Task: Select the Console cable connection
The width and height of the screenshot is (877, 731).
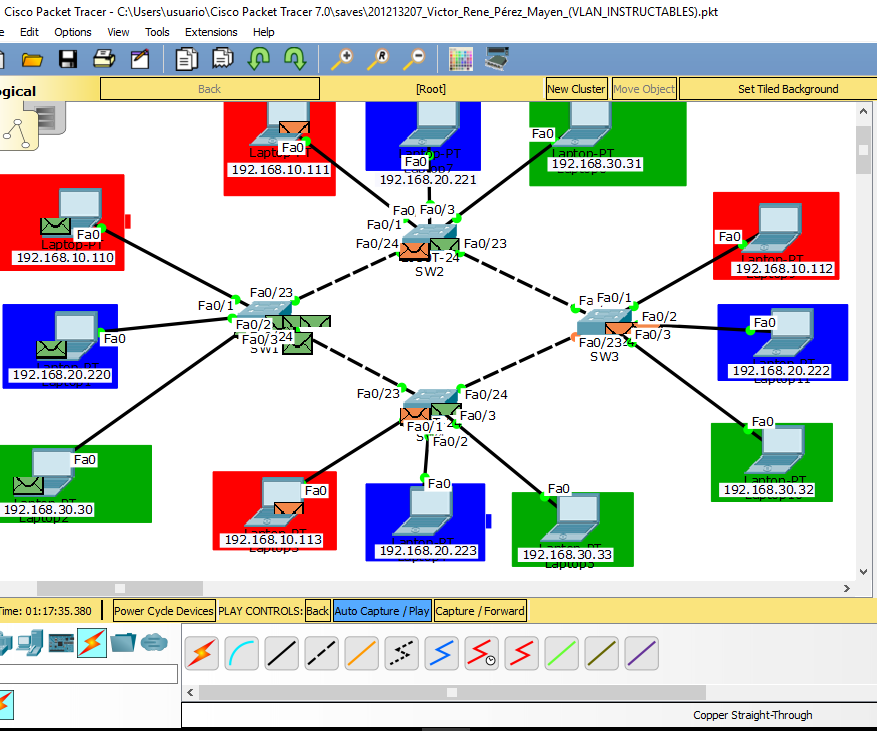Action: (x=242, y=653)
